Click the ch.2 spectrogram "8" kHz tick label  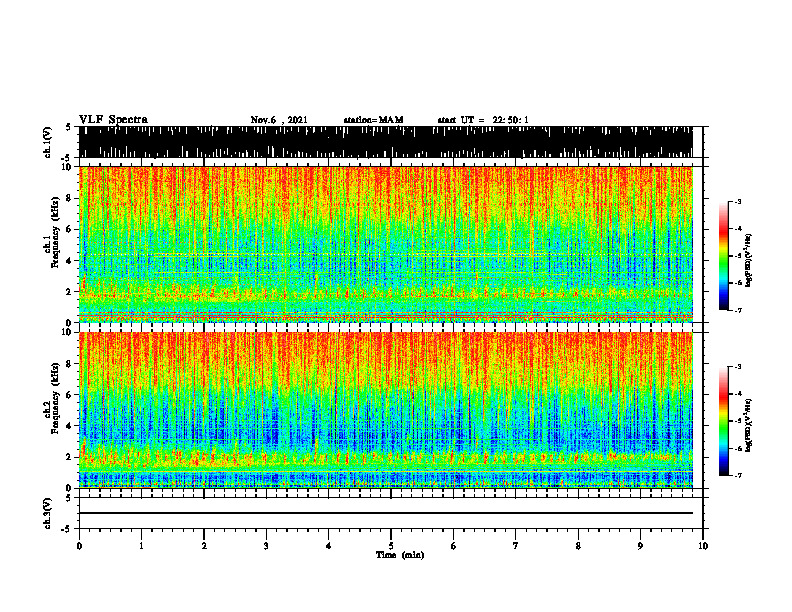point(69,364)
